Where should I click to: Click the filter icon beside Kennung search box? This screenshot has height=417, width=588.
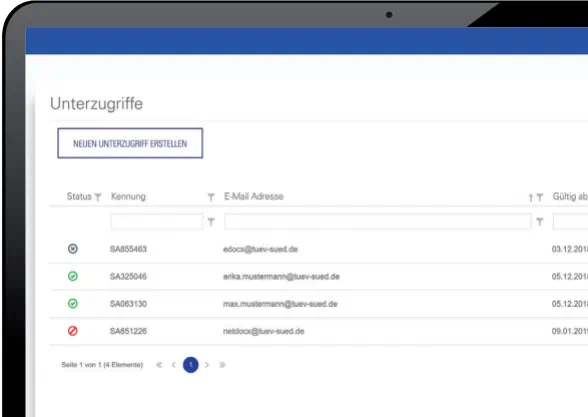[x=211, y=222]
